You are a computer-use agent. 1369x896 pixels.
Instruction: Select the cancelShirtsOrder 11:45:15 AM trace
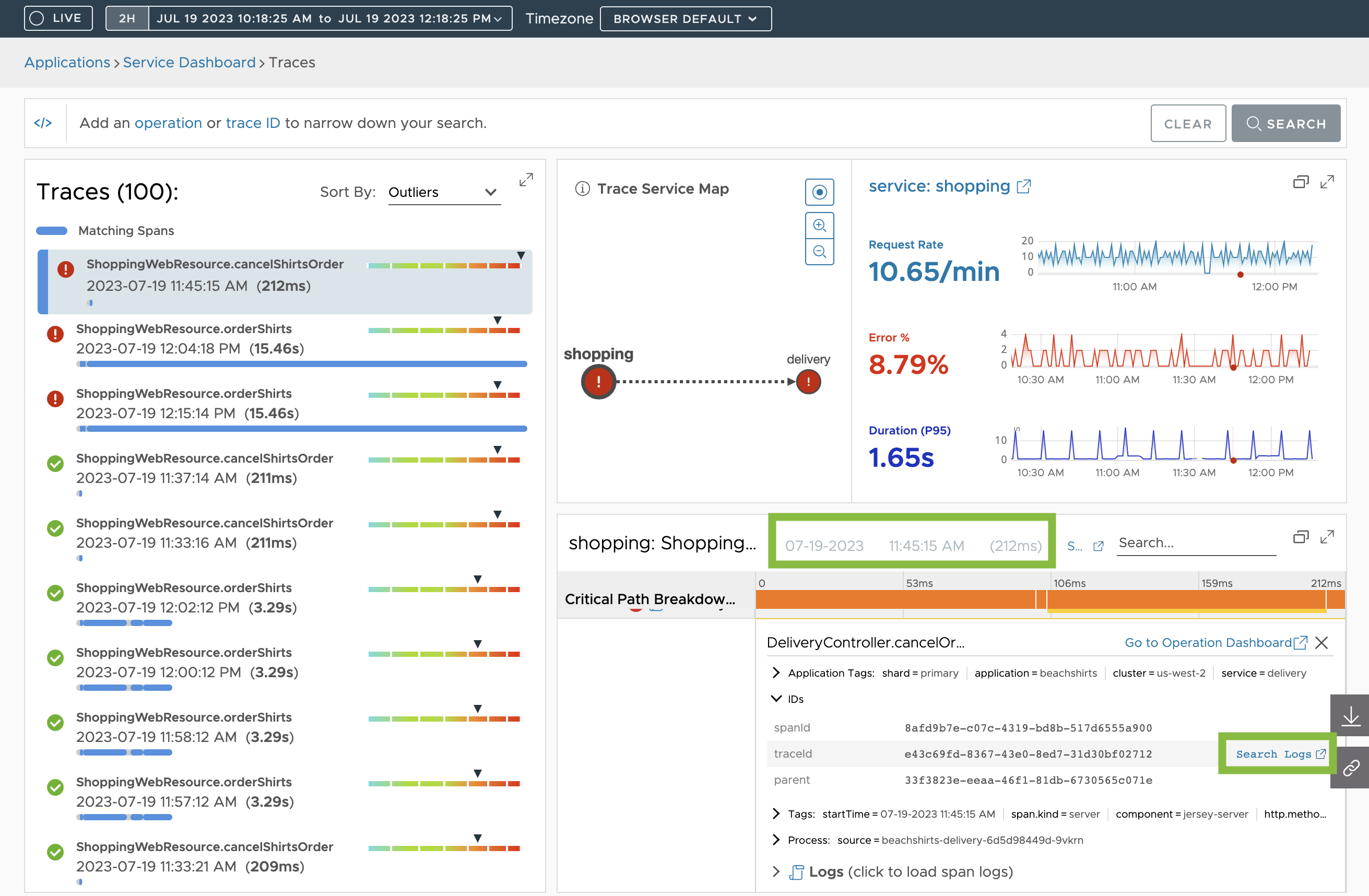coord(285,282)
